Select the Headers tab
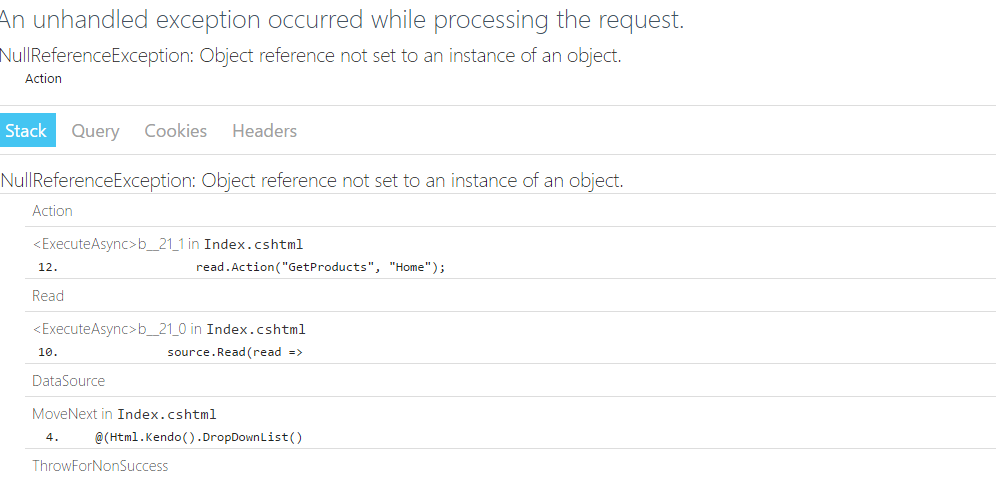Viewport: 996px width, 481px height. 264,131
